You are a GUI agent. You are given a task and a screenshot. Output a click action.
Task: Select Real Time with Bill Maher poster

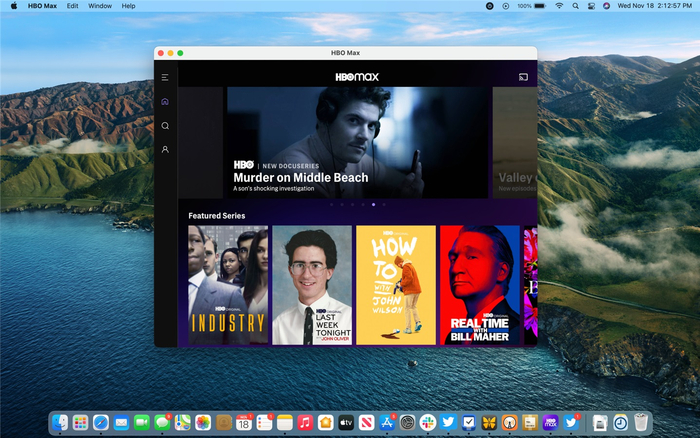click(x=480, y=285)
